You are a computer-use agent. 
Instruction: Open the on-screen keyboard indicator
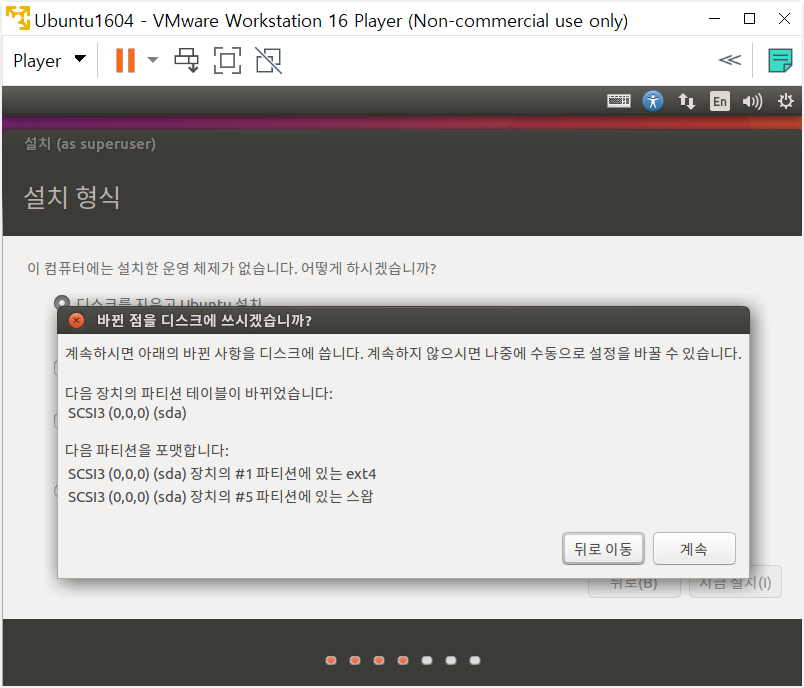(619, 101)
